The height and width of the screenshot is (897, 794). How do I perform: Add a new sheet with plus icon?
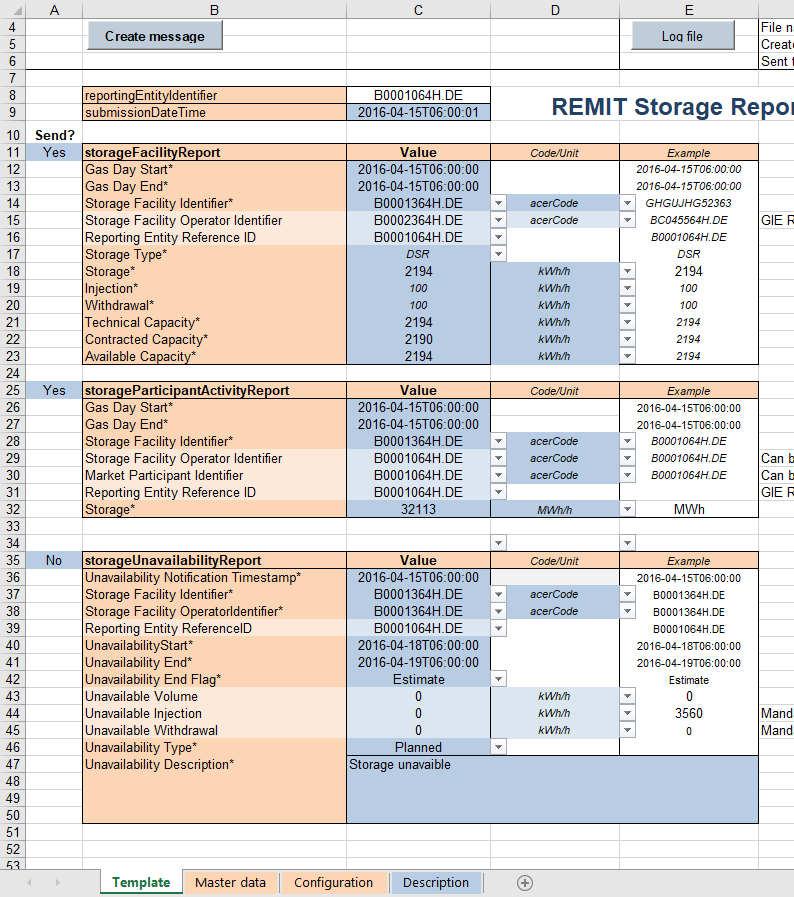[525, 882]
